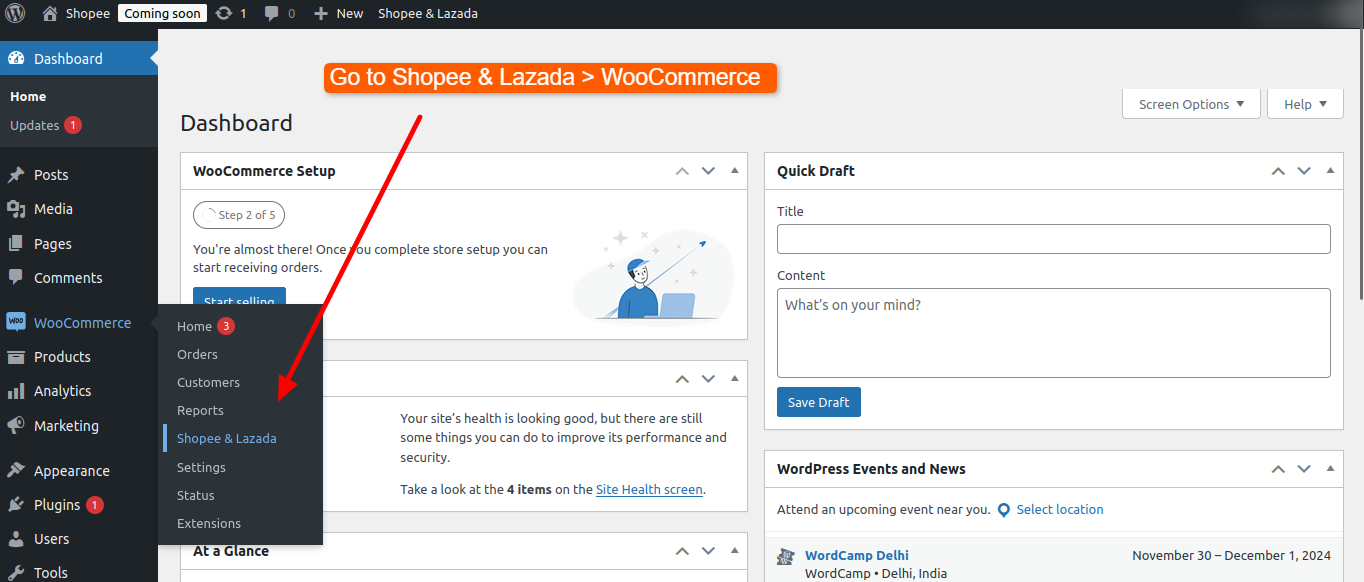Click the plus New content icon
1364x582 pixels.
coord(320,14)
